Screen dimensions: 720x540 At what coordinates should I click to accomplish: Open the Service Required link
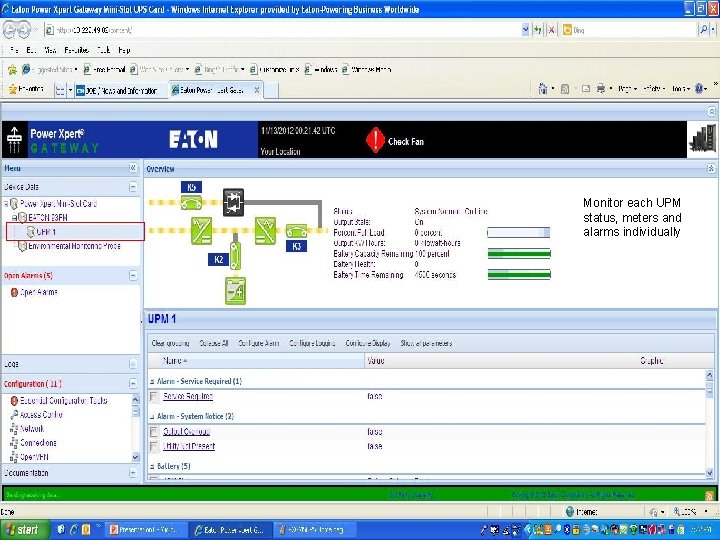tap(188, 396)
